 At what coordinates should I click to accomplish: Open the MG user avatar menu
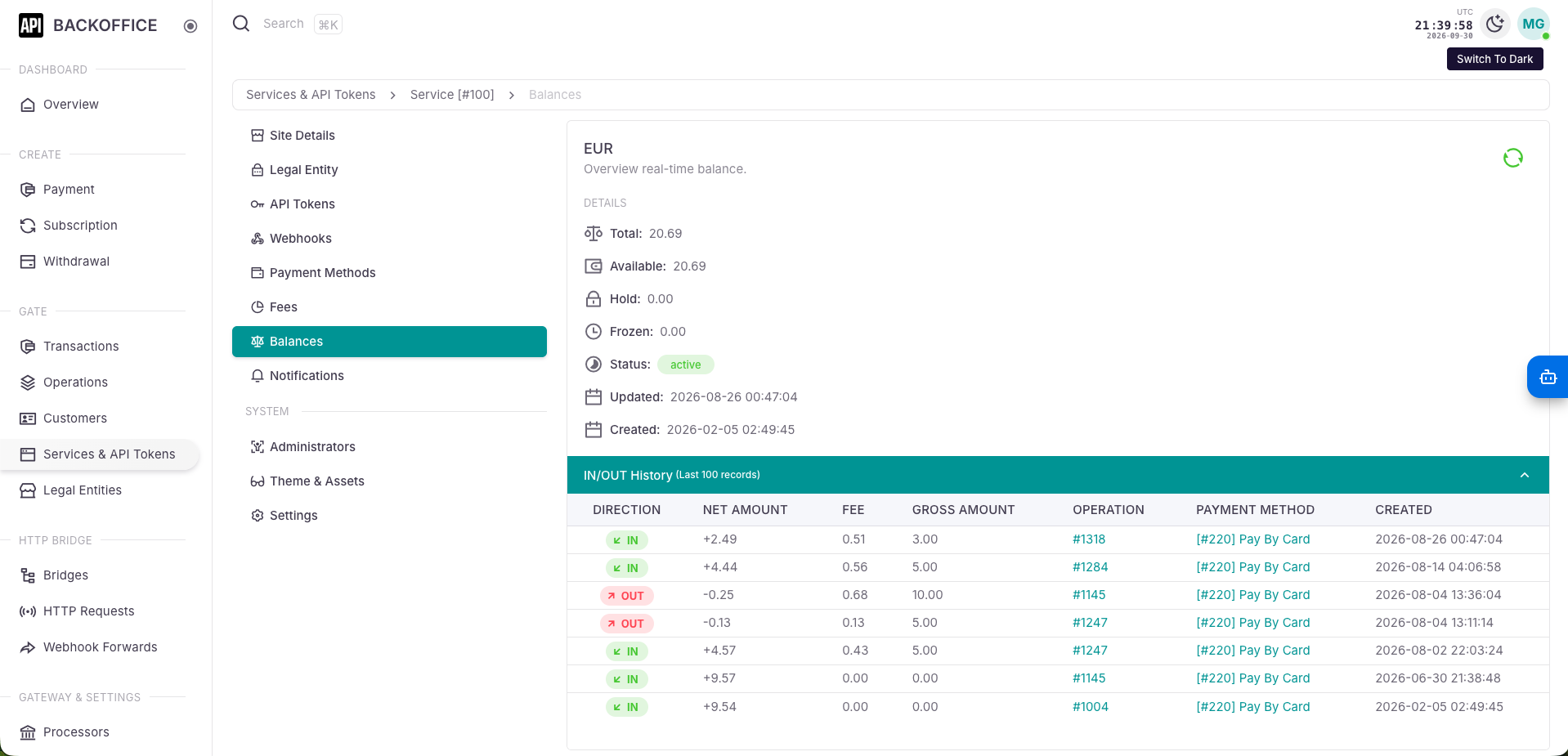tap(1533, 24)
